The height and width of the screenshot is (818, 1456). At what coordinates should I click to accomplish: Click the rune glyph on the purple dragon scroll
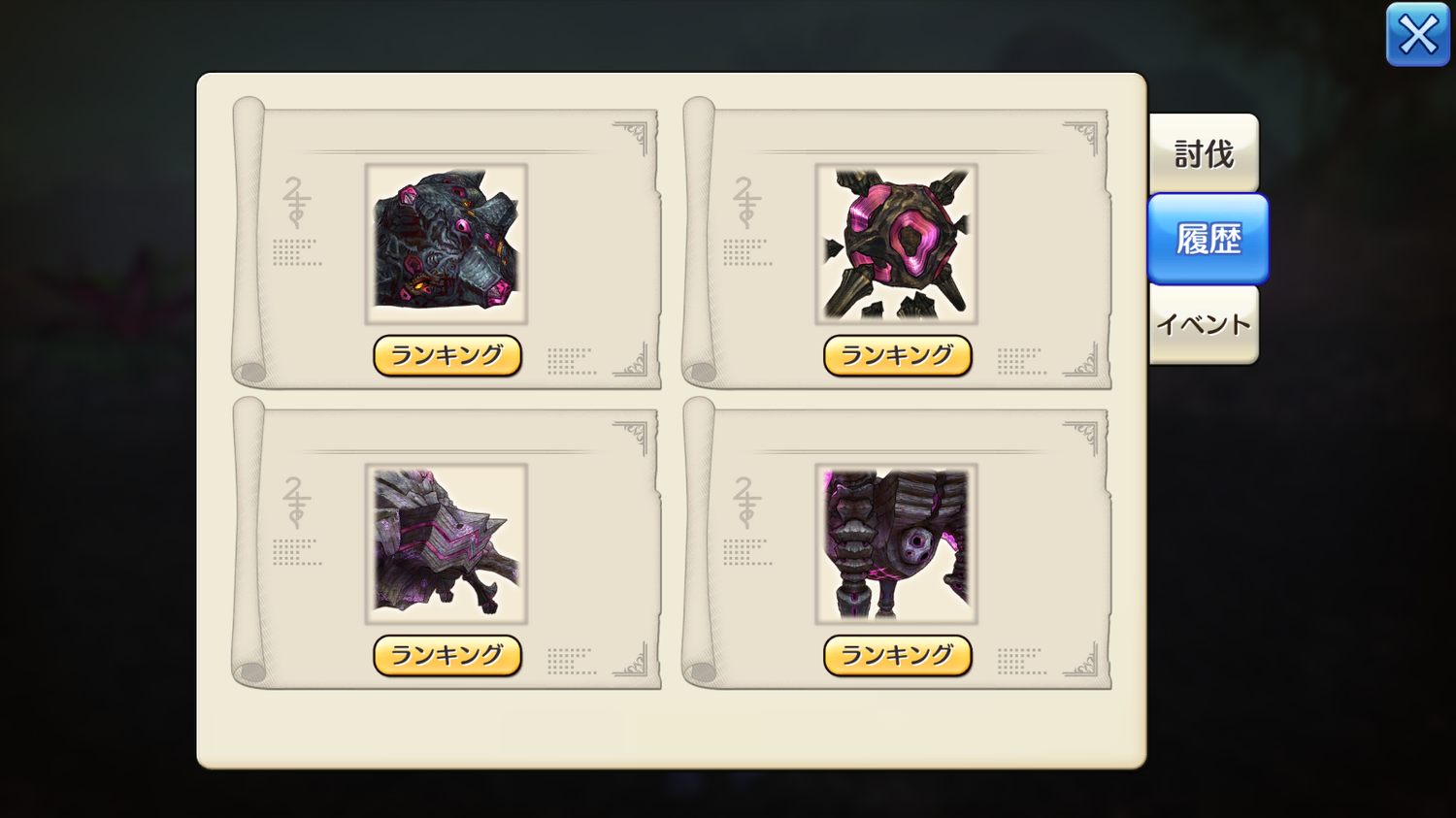coord(296,502)
